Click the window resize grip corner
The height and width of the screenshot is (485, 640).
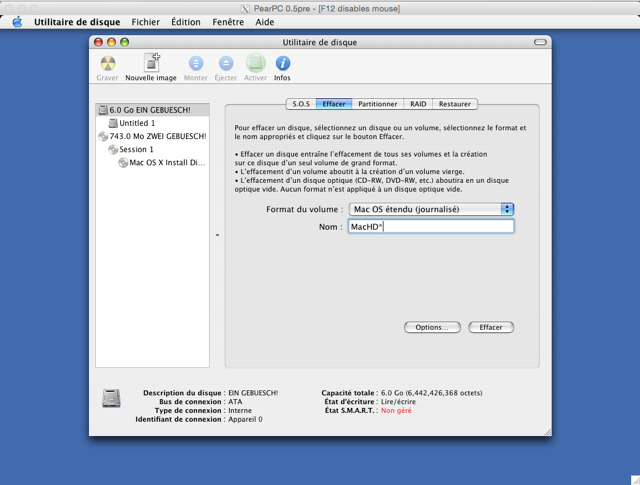(547, 432)
